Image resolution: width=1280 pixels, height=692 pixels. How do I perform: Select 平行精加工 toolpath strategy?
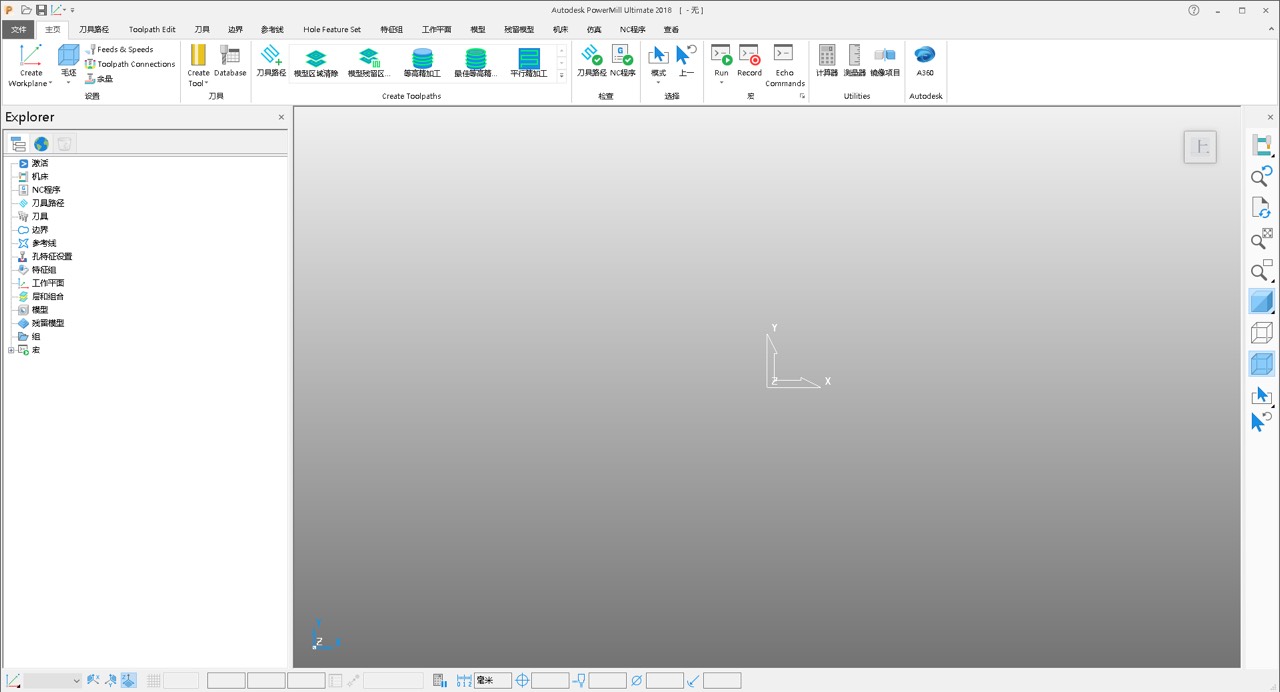(x=529, y=64)
